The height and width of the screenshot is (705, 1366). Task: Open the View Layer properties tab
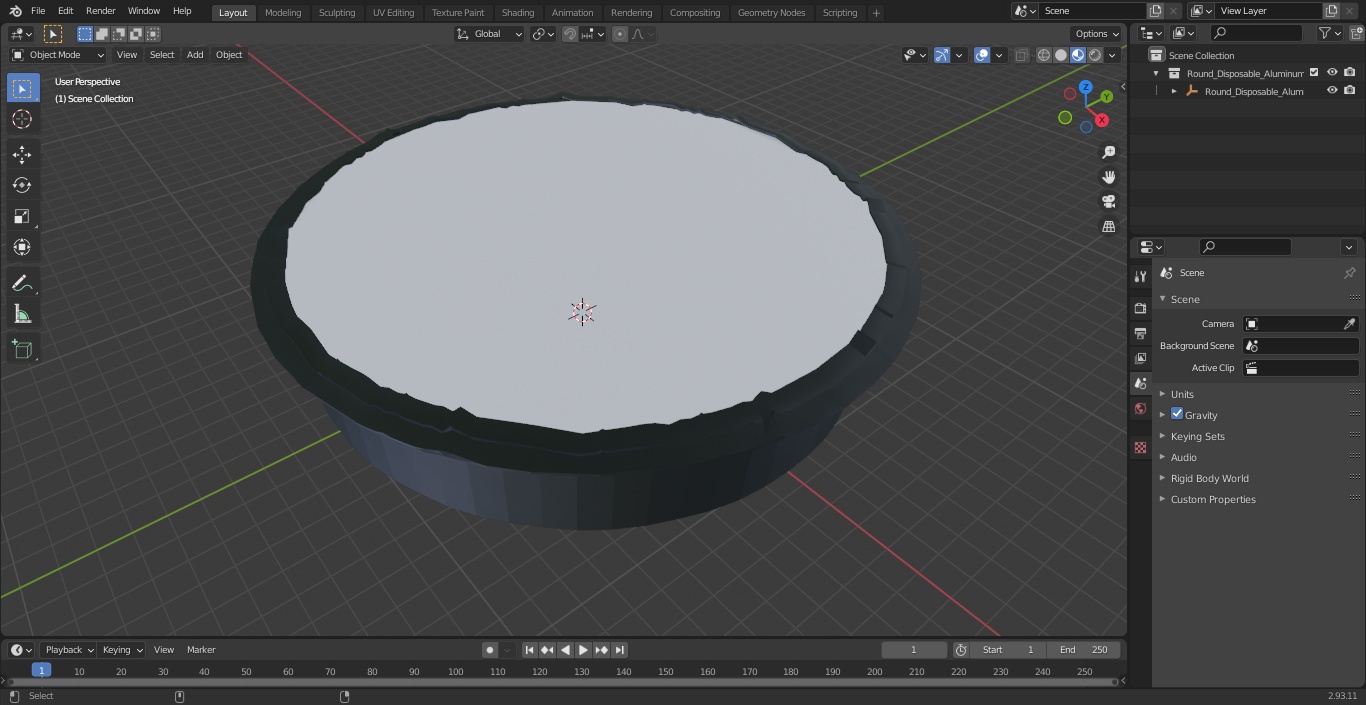1140,358
